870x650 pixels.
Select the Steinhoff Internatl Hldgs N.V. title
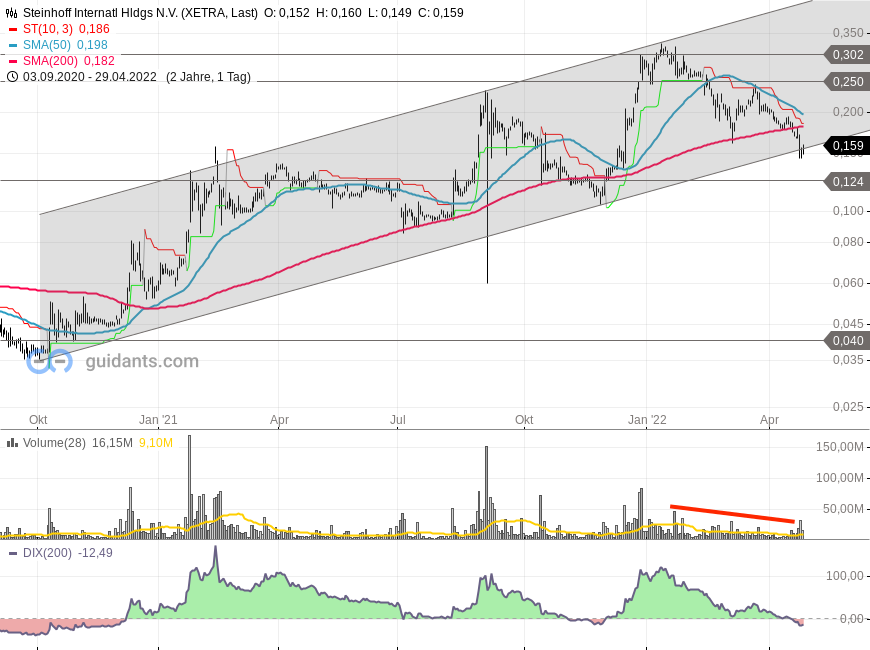click(x=140, y=13)
